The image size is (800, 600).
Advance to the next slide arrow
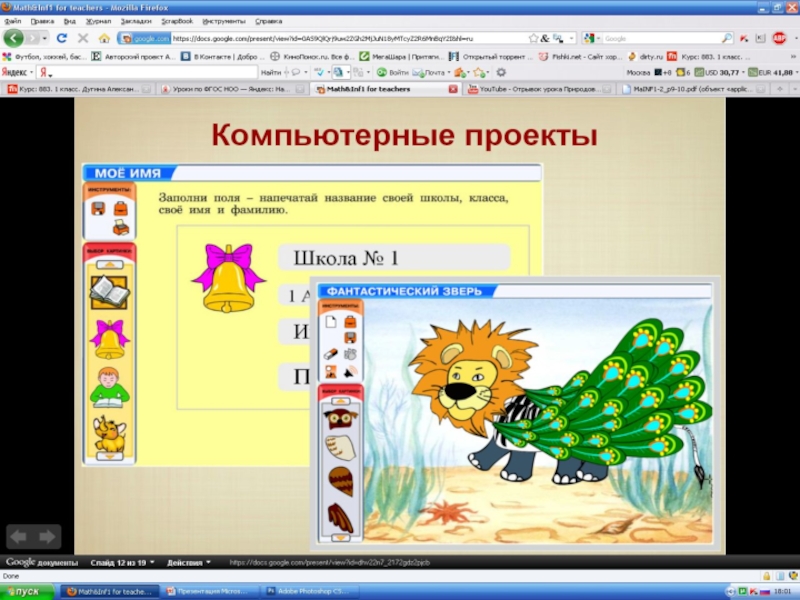point(47,536)
